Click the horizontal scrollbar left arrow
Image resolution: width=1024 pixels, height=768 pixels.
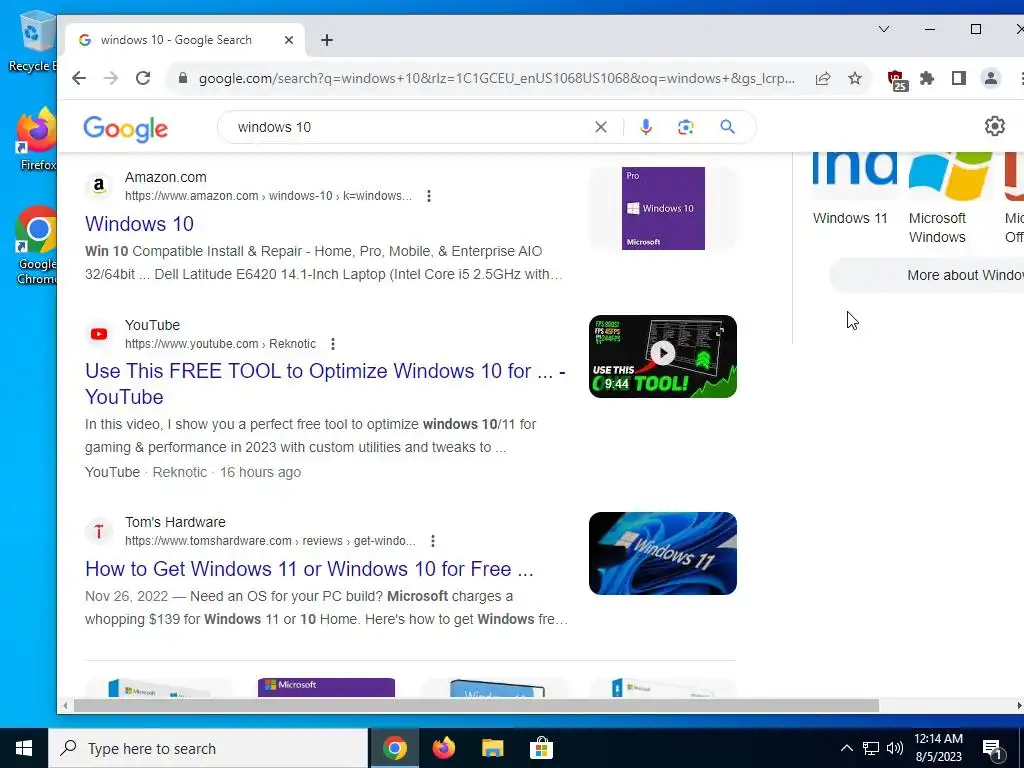(x=65, y=705)
